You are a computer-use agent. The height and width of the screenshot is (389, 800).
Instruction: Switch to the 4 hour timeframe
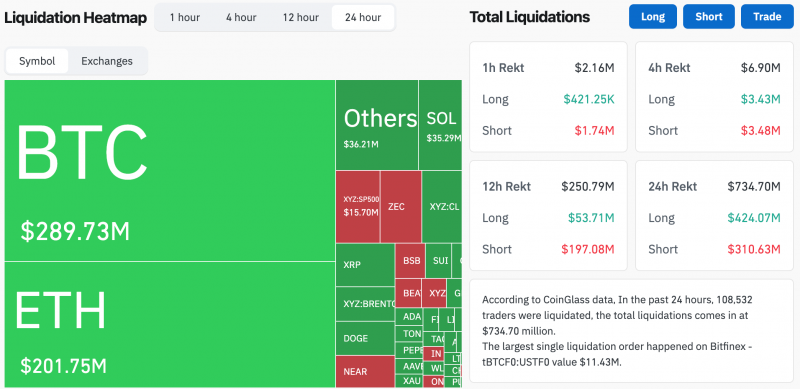[x=241, y=17]
